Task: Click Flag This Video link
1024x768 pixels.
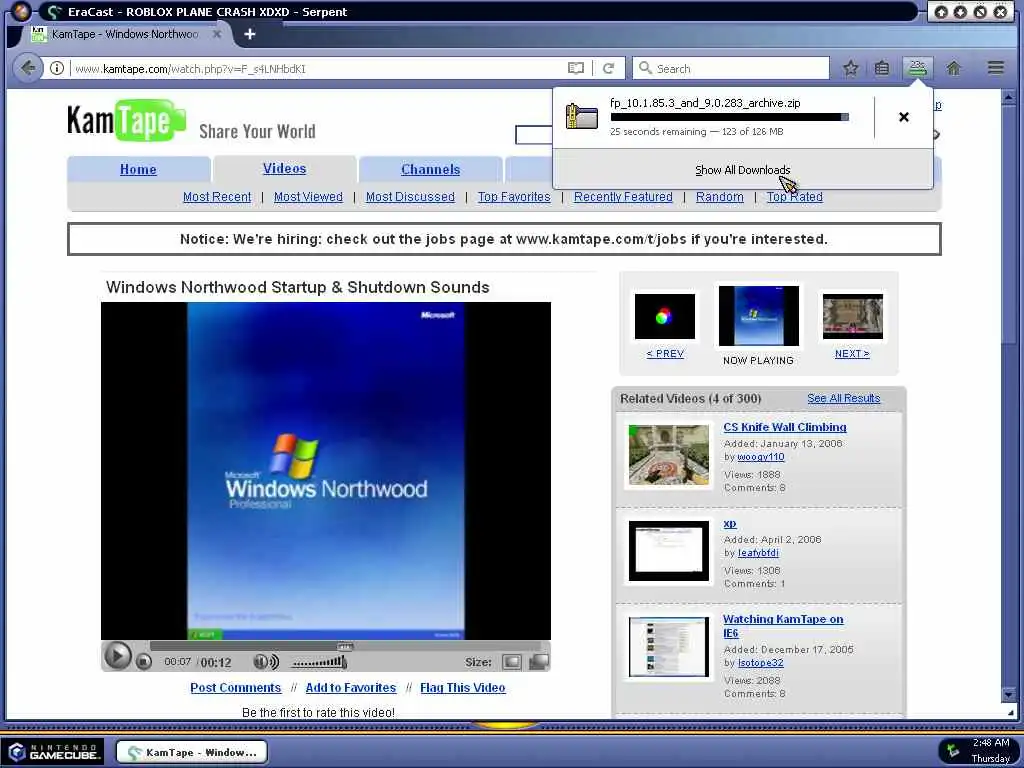Action: coord(462,688)
